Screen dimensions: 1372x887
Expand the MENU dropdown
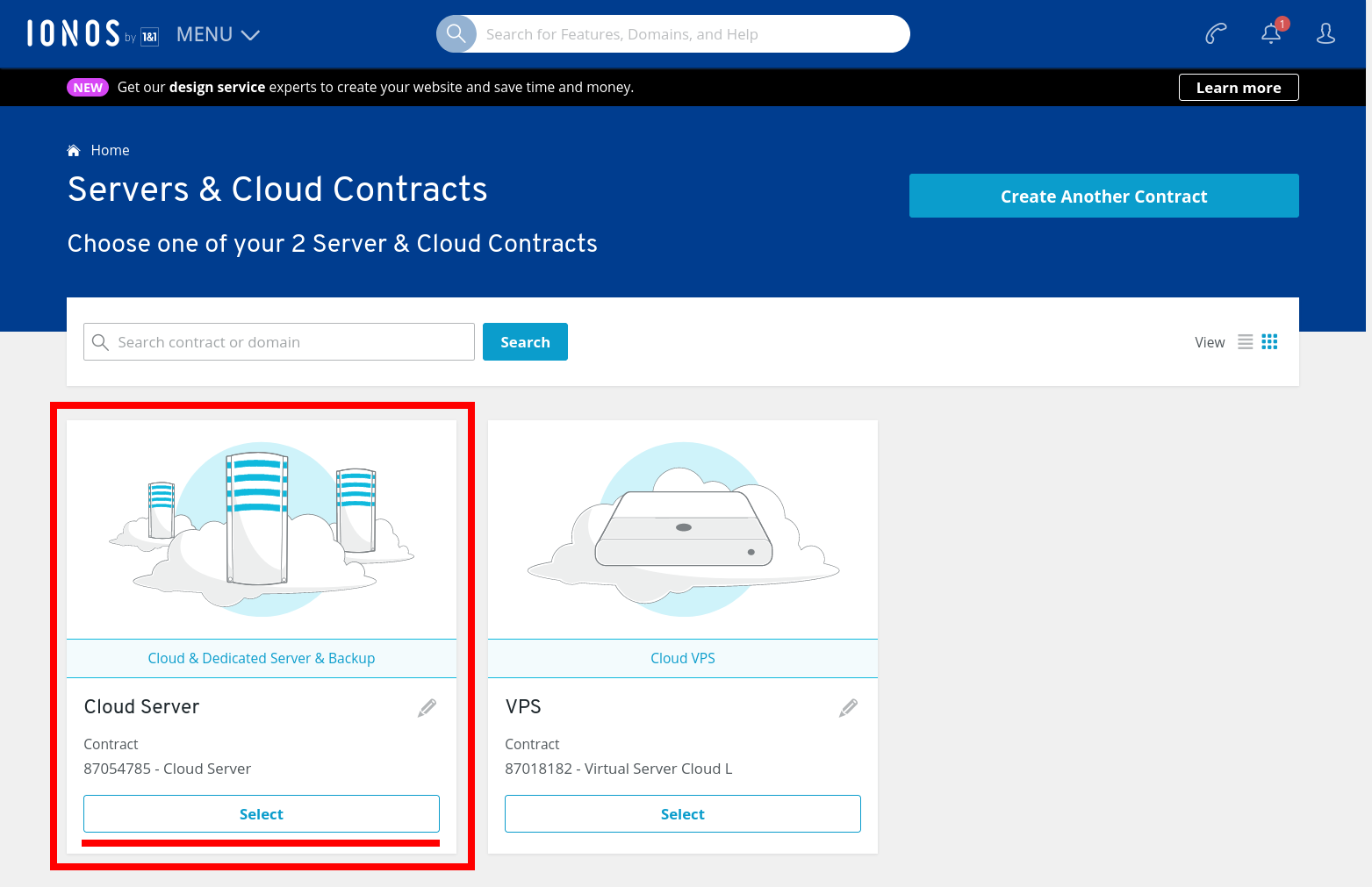coord(218,34)
